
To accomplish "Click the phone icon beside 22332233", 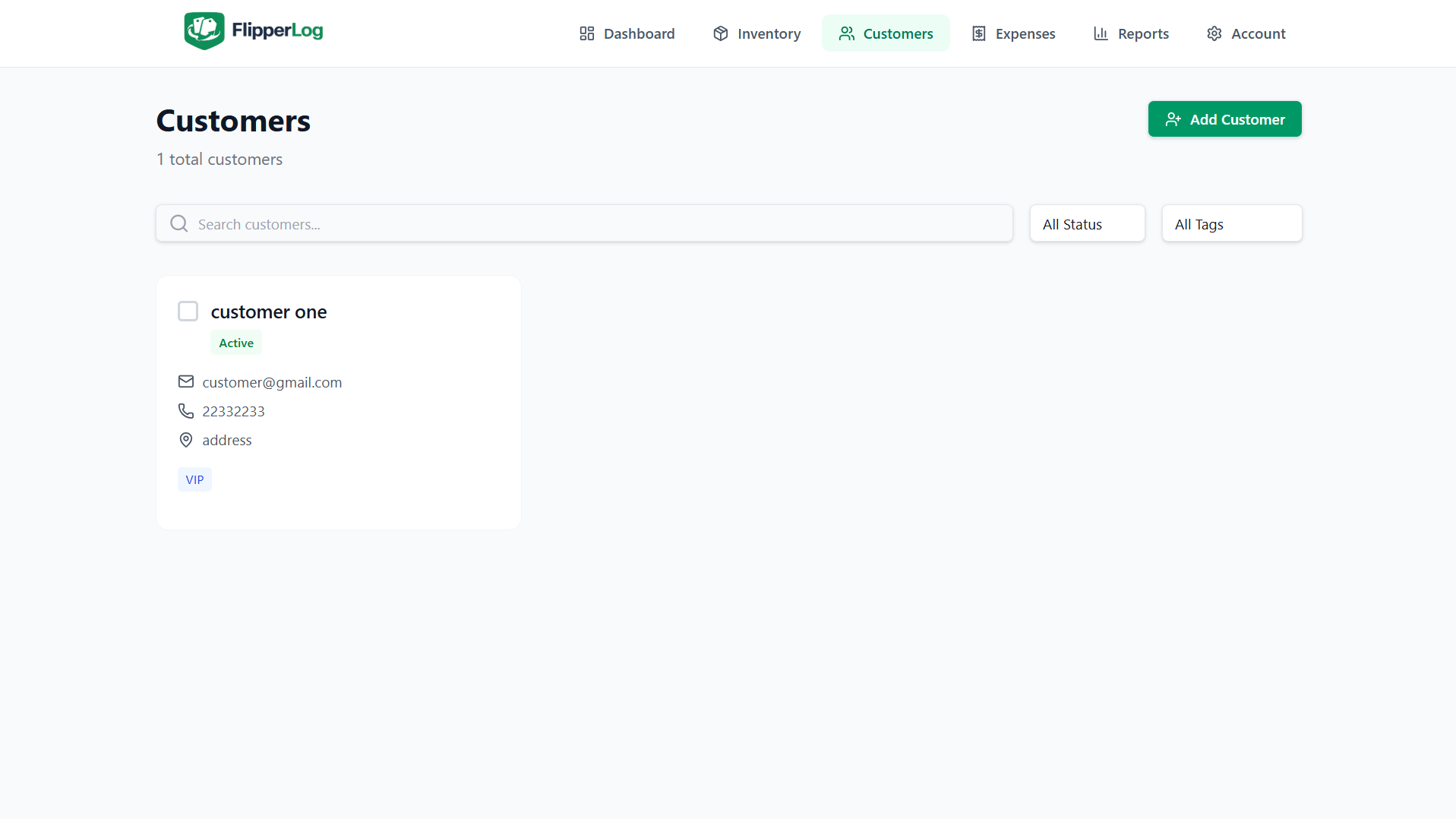I will (x=186, y=411).
